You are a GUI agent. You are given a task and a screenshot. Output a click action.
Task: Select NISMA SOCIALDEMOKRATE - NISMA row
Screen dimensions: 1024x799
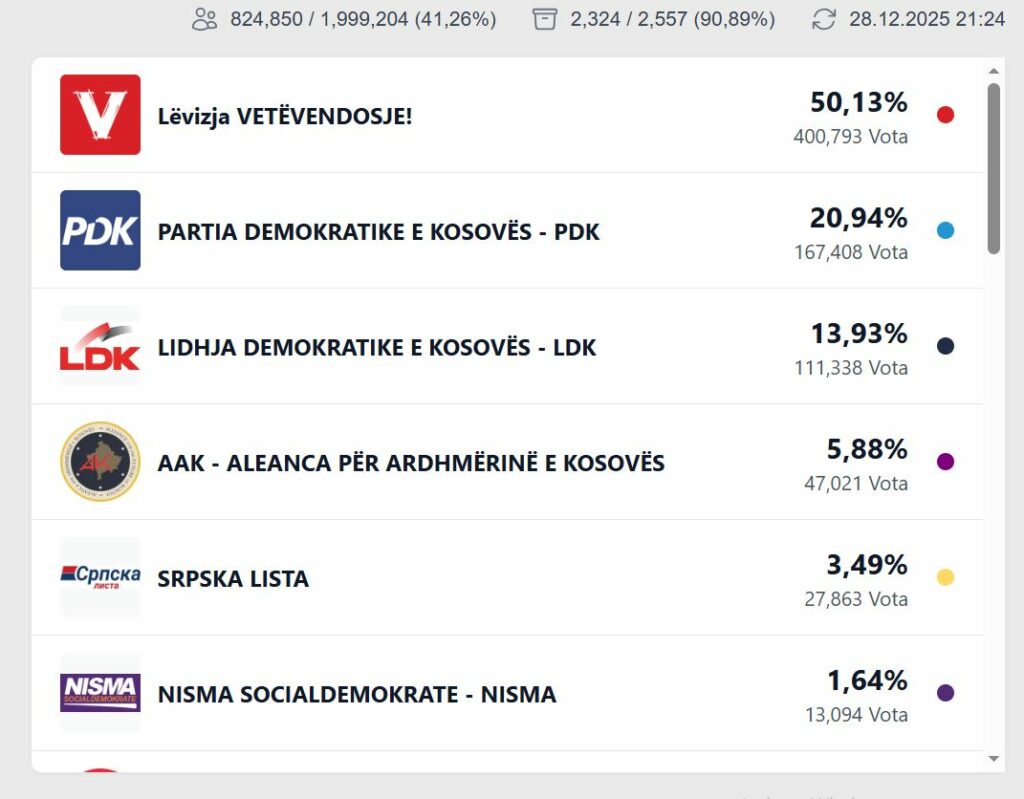click(x=356, y=694)
